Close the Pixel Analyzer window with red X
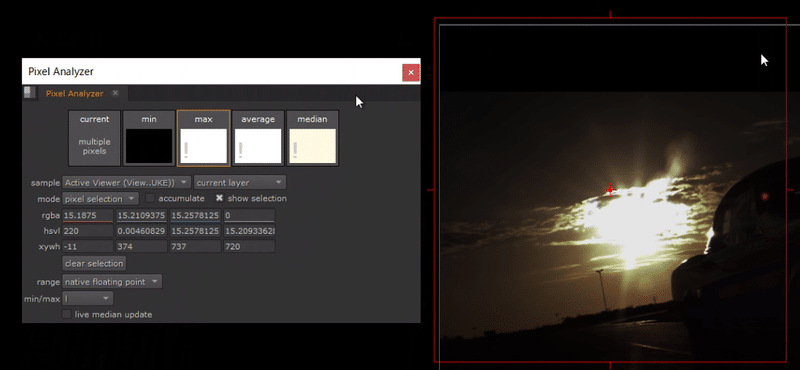Screen dimensions: 800x370 click(x=411, y=72)
